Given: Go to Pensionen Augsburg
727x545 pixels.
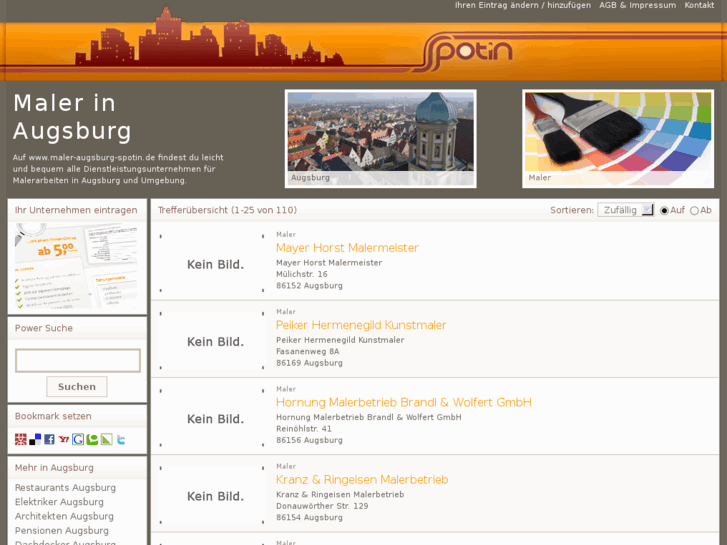Looking at the screenshot, I should coord(62,530).
